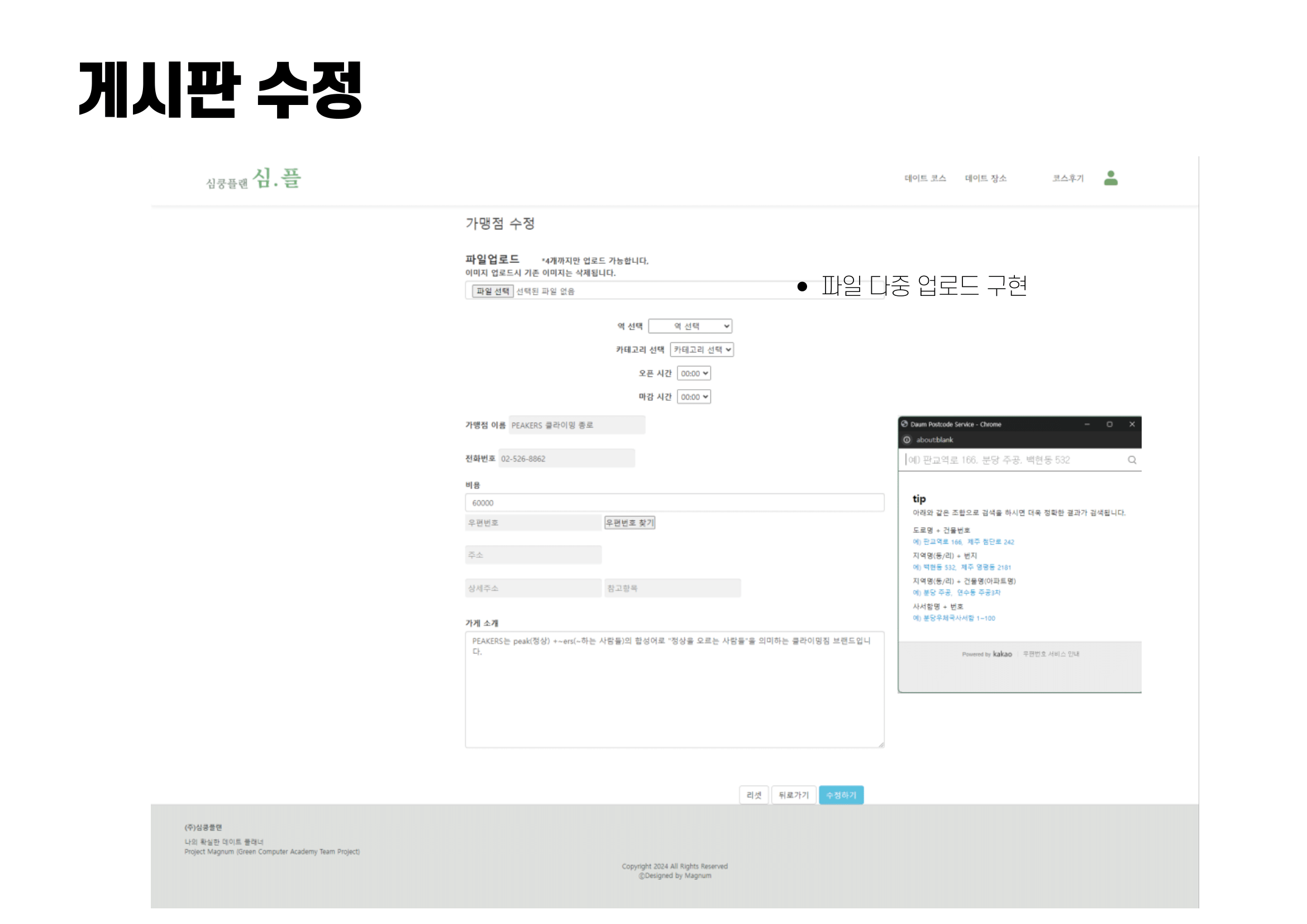Open the 마감 시간 time dropdown

[694, 397]
